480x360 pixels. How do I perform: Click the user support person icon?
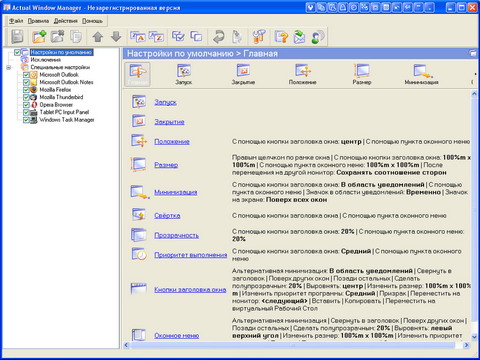[318, 36]
